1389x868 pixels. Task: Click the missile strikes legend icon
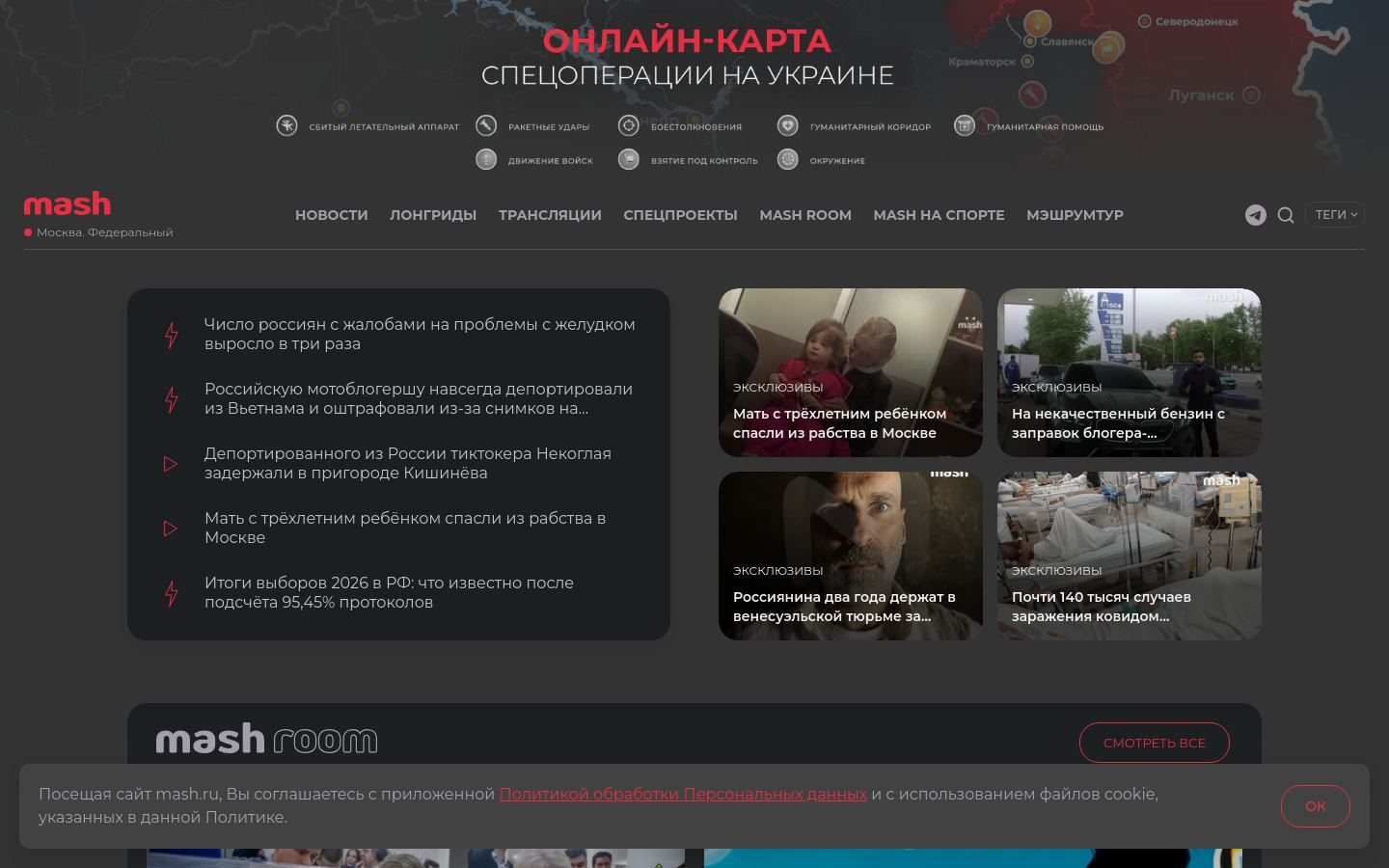pos(486,125)
